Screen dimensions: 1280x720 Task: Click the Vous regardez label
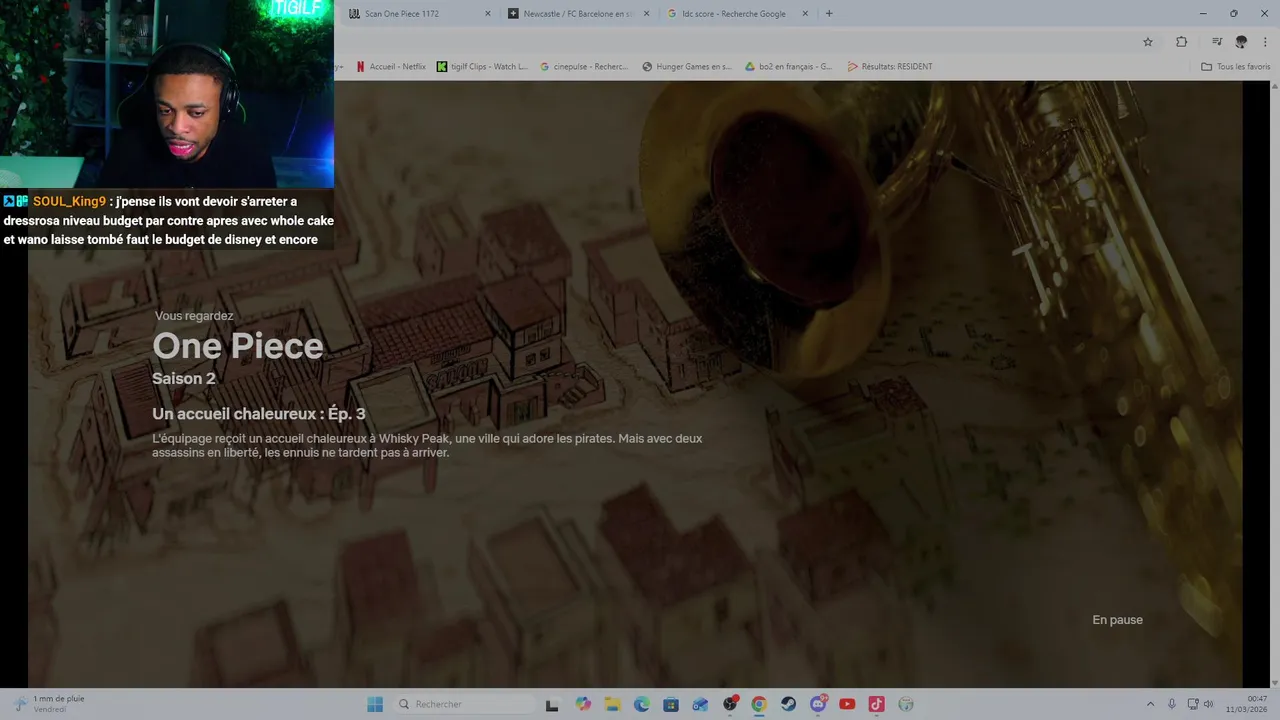(x=194, y=316)
